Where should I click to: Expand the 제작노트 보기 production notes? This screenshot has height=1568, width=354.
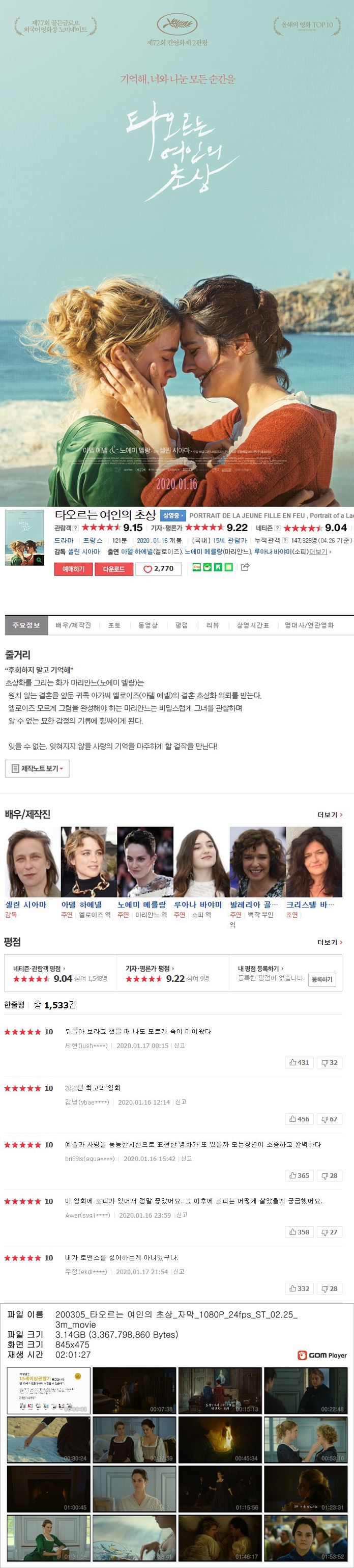click(37, 769)
